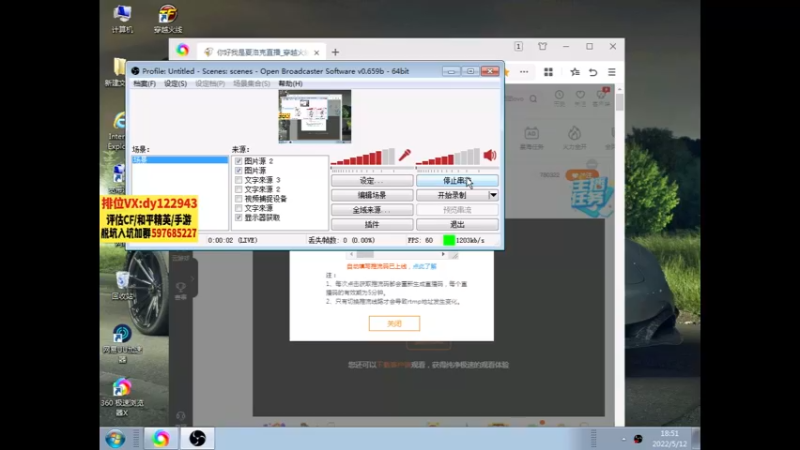Select the highlighted scene in the scene list
The image size is (800, 450).
(x=180, y=160)
